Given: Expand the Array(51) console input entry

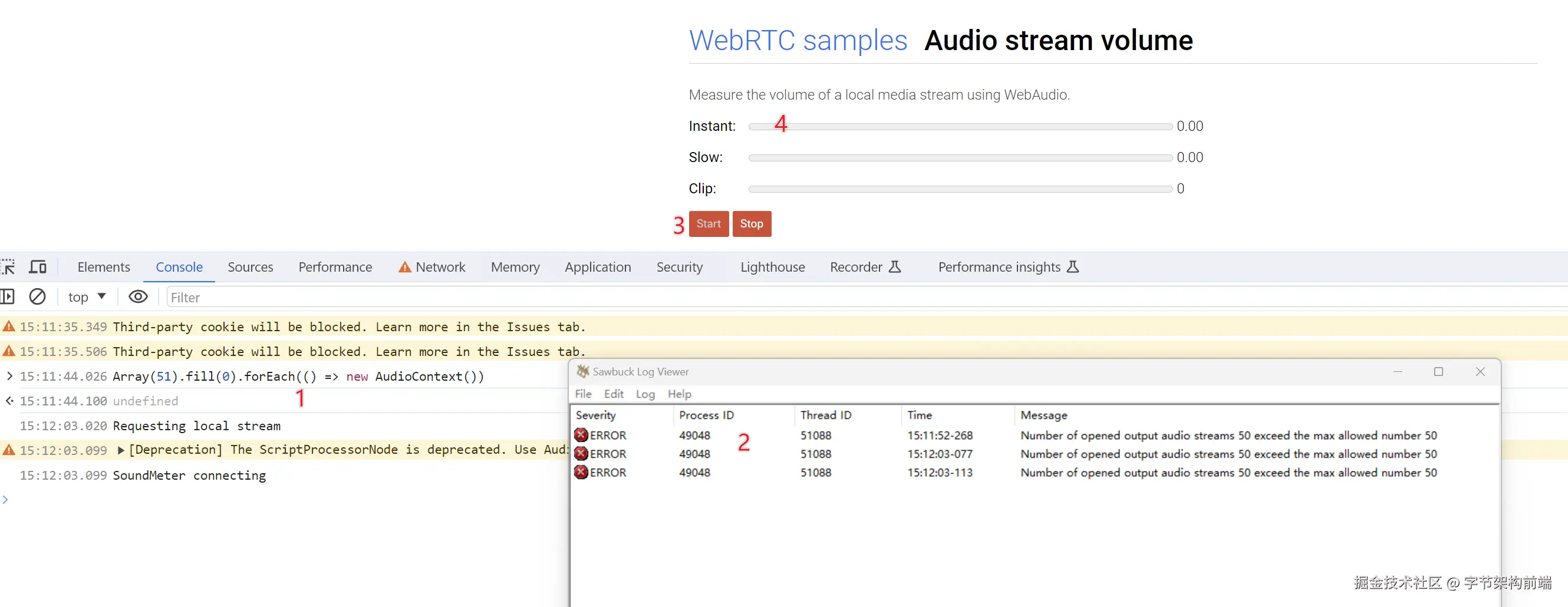Looking at the screenshot, I should tap(9, 376).
